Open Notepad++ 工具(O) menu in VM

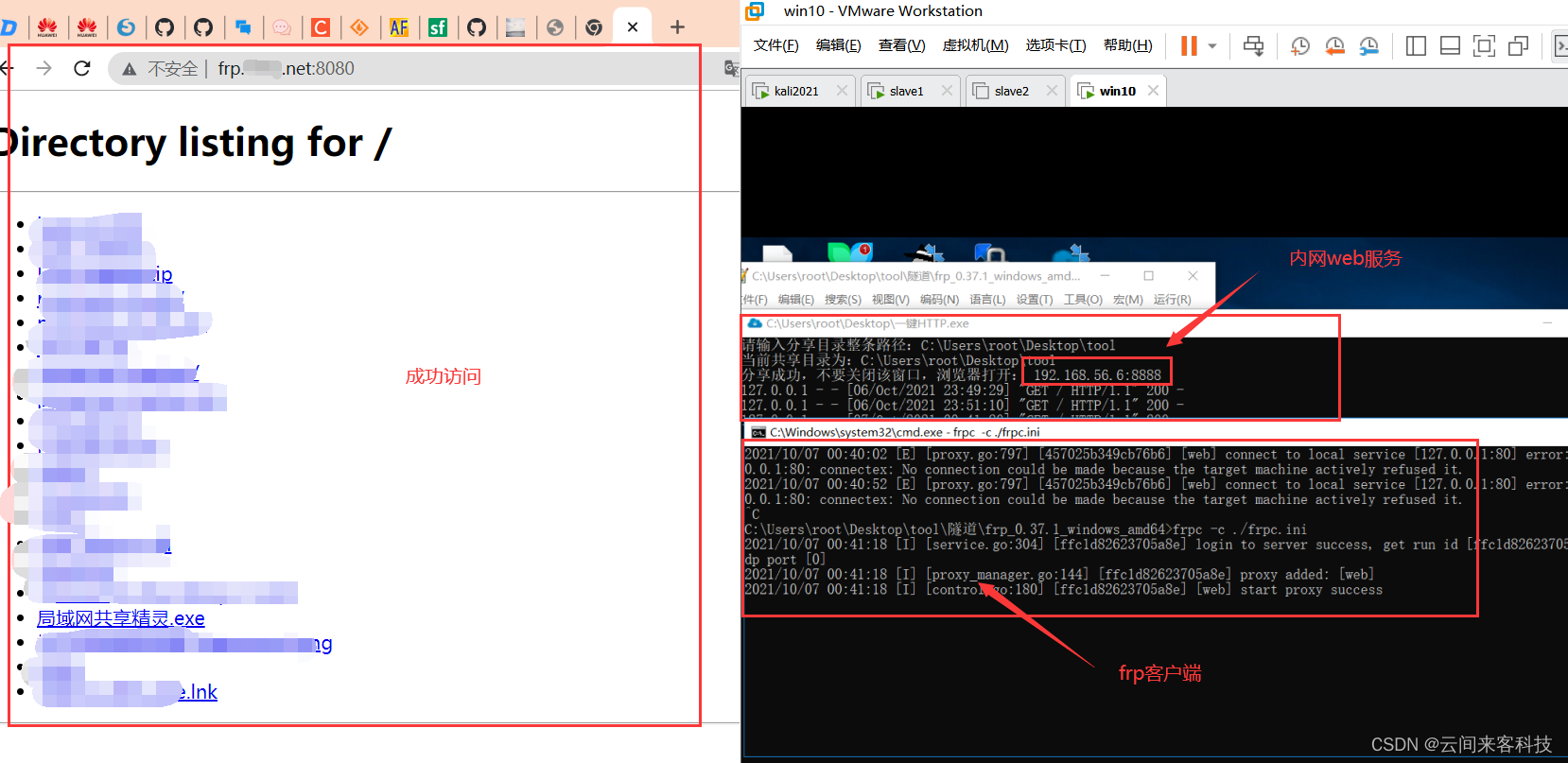tap(1083, 300)
